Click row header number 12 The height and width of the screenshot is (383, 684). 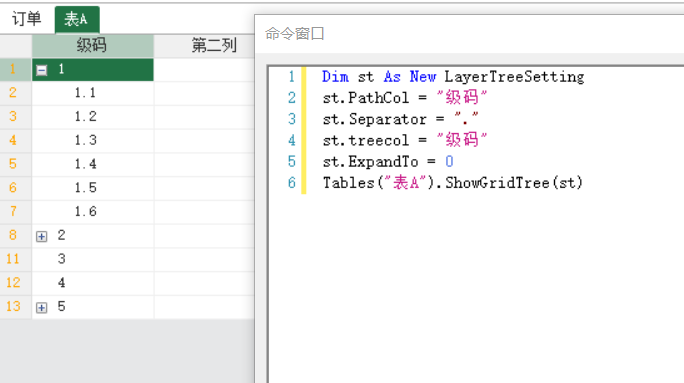tap(16, 283)
